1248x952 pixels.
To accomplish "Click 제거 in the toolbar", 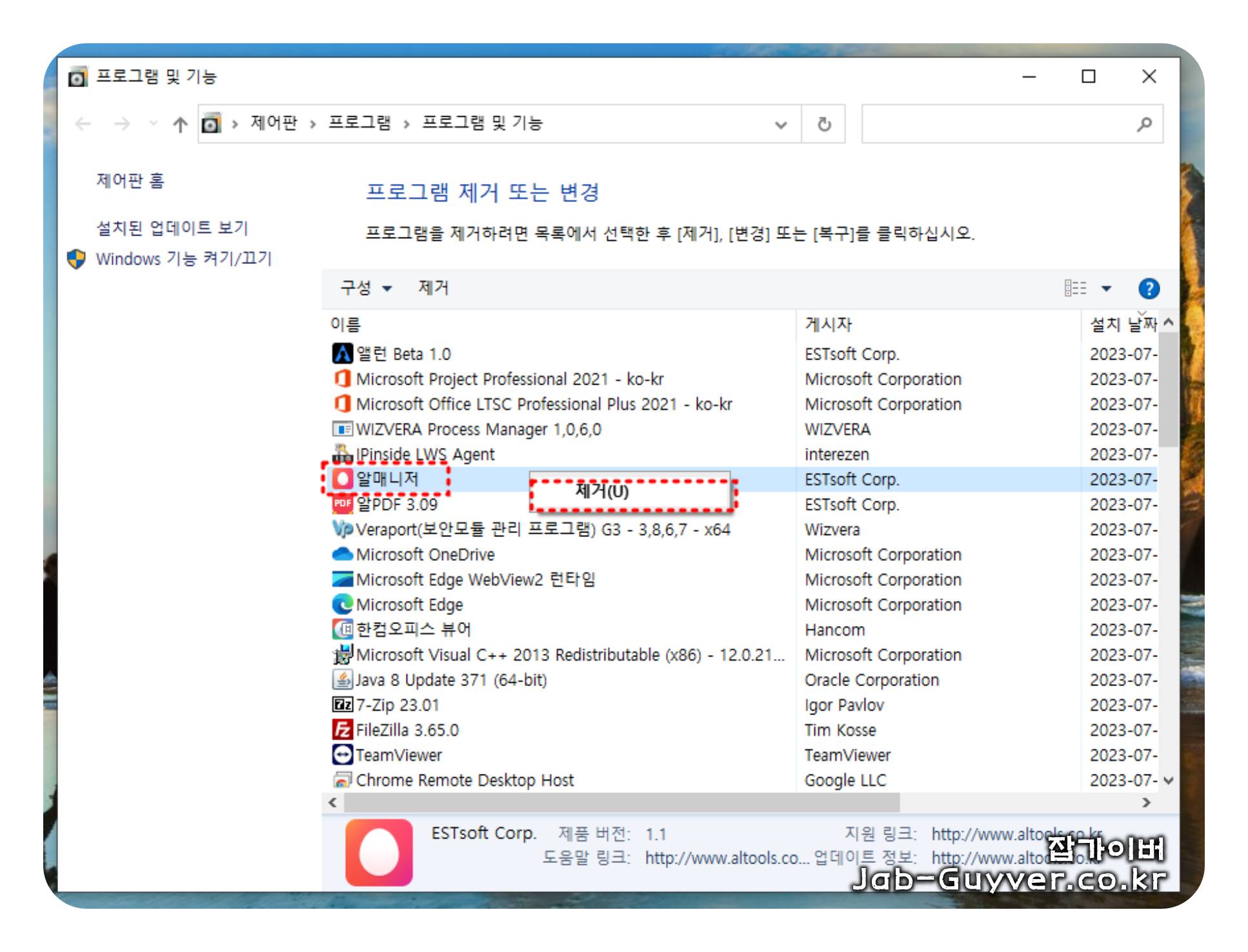I will click(433, 288).
